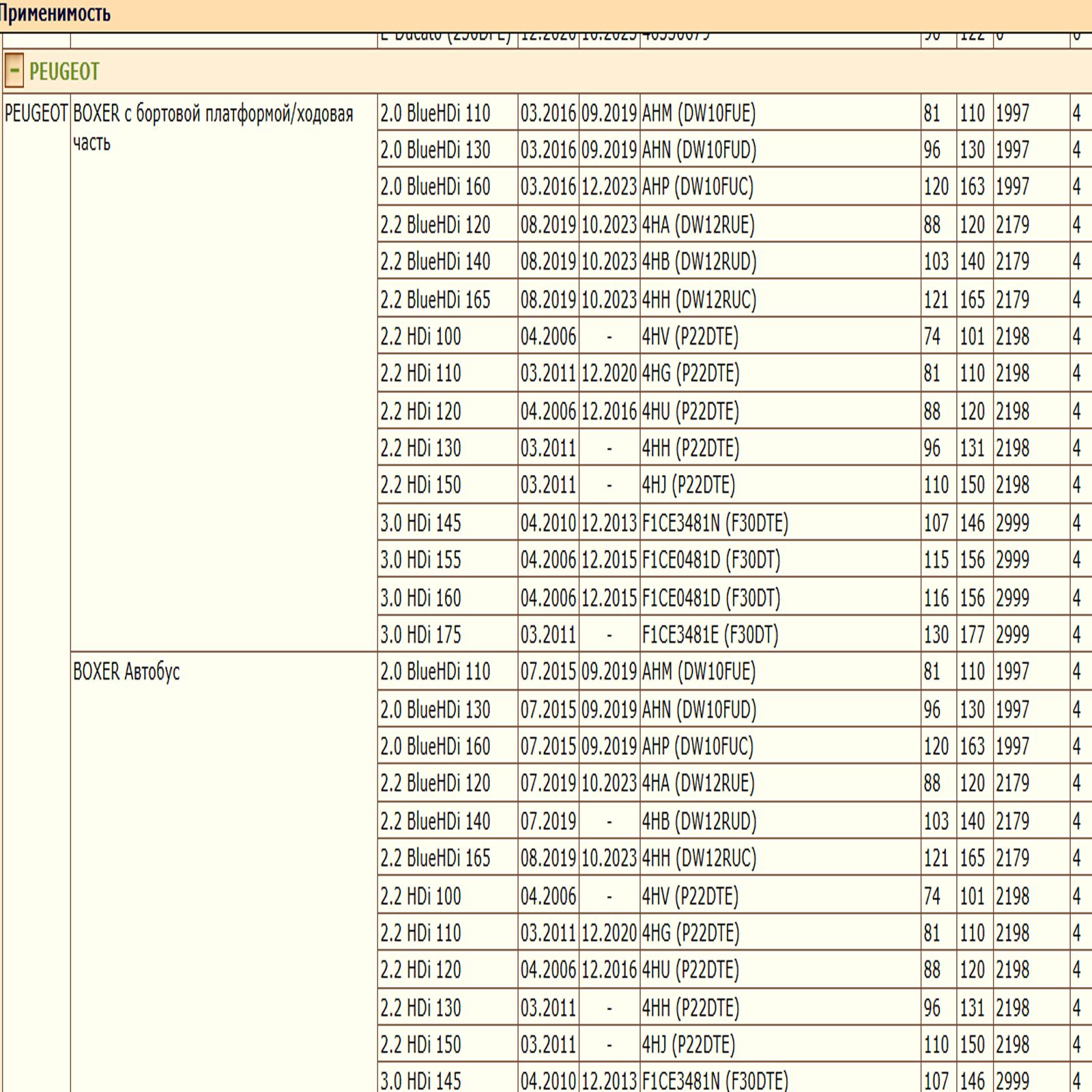Select the PEUGEOT make cell in first column

[36, 113]
